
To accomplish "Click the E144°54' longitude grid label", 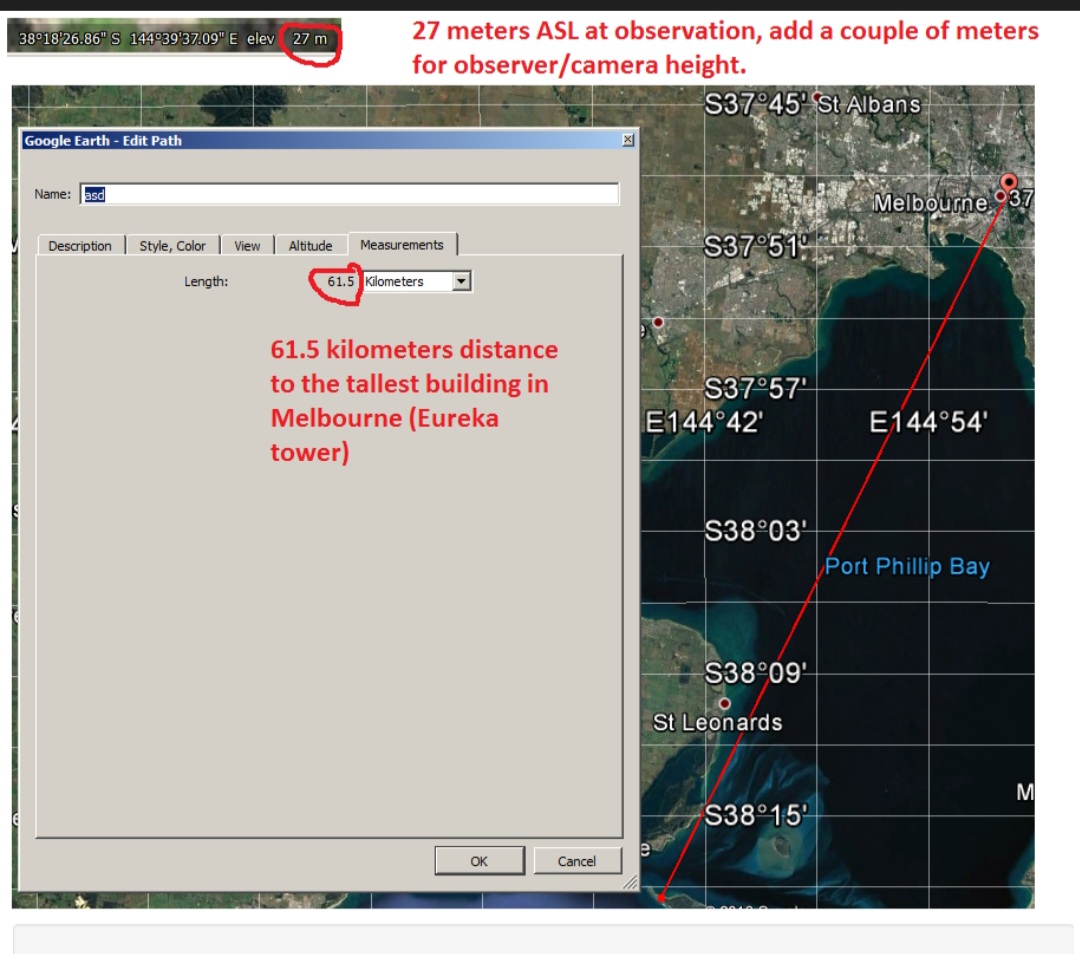I will click(x=928, y=422).
